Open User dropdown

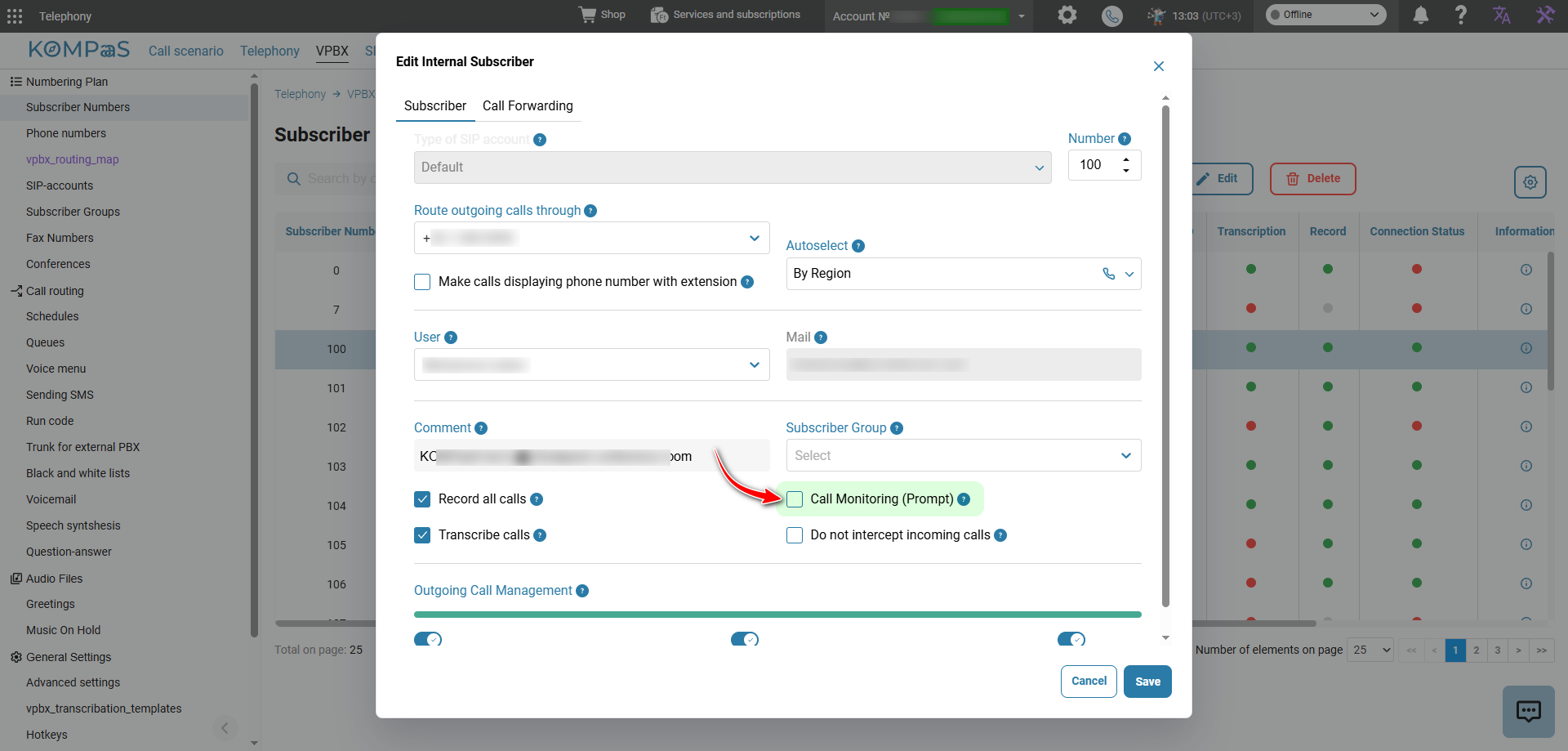591,364
